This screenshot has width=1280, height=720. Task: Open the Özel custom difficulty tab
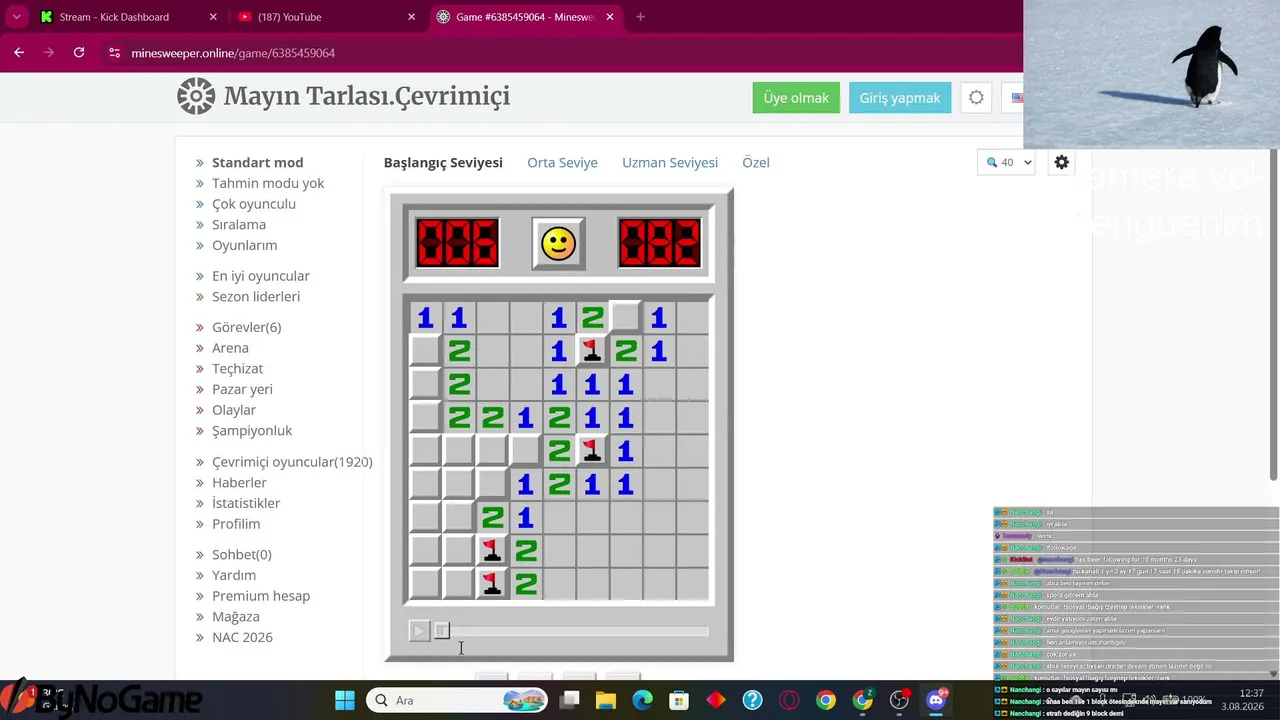[756, 162]
